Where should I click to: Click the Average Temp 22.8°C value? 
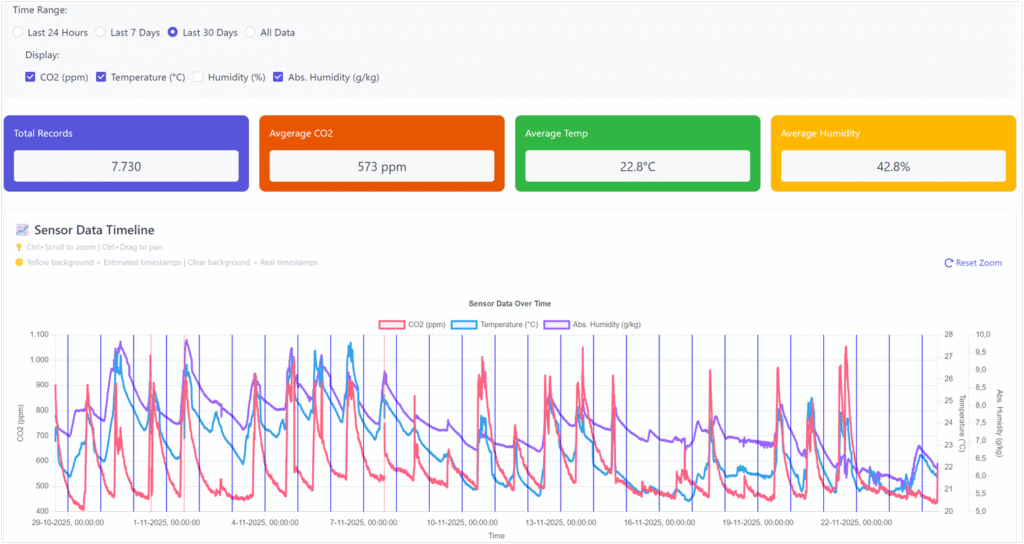637,166
